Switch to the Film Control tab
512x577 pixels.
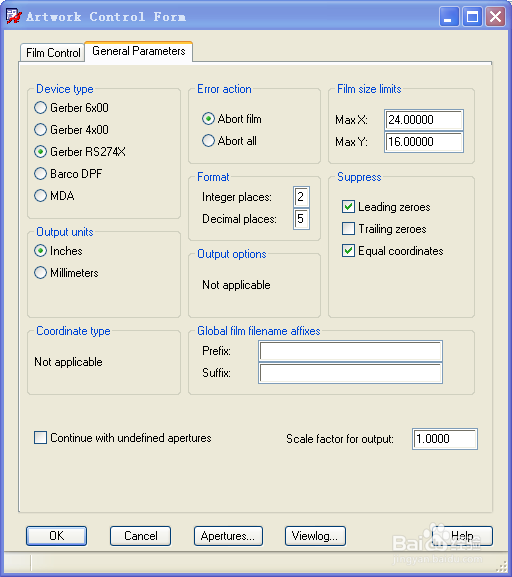pos(53,53)
